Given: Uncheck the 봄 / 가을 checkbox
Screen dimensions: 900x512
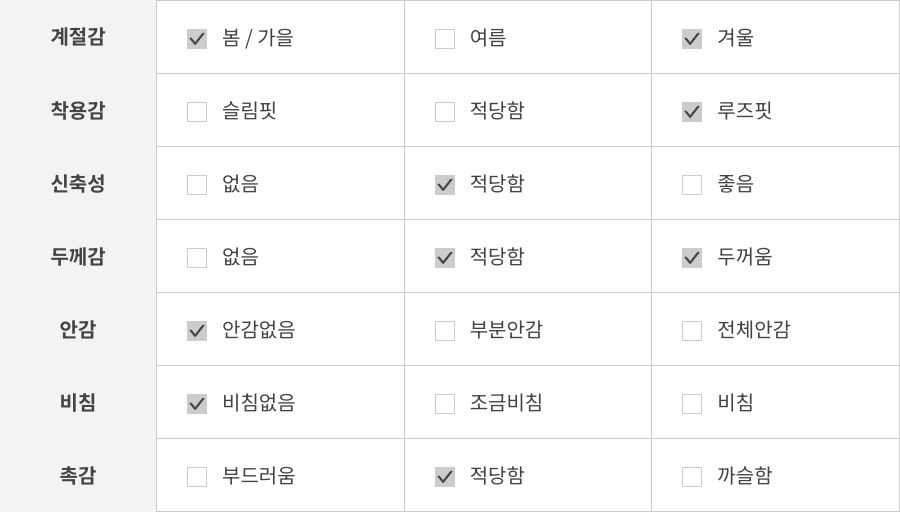Looking at the screenshot, I should pyautogui.click(x=197, y=39).
